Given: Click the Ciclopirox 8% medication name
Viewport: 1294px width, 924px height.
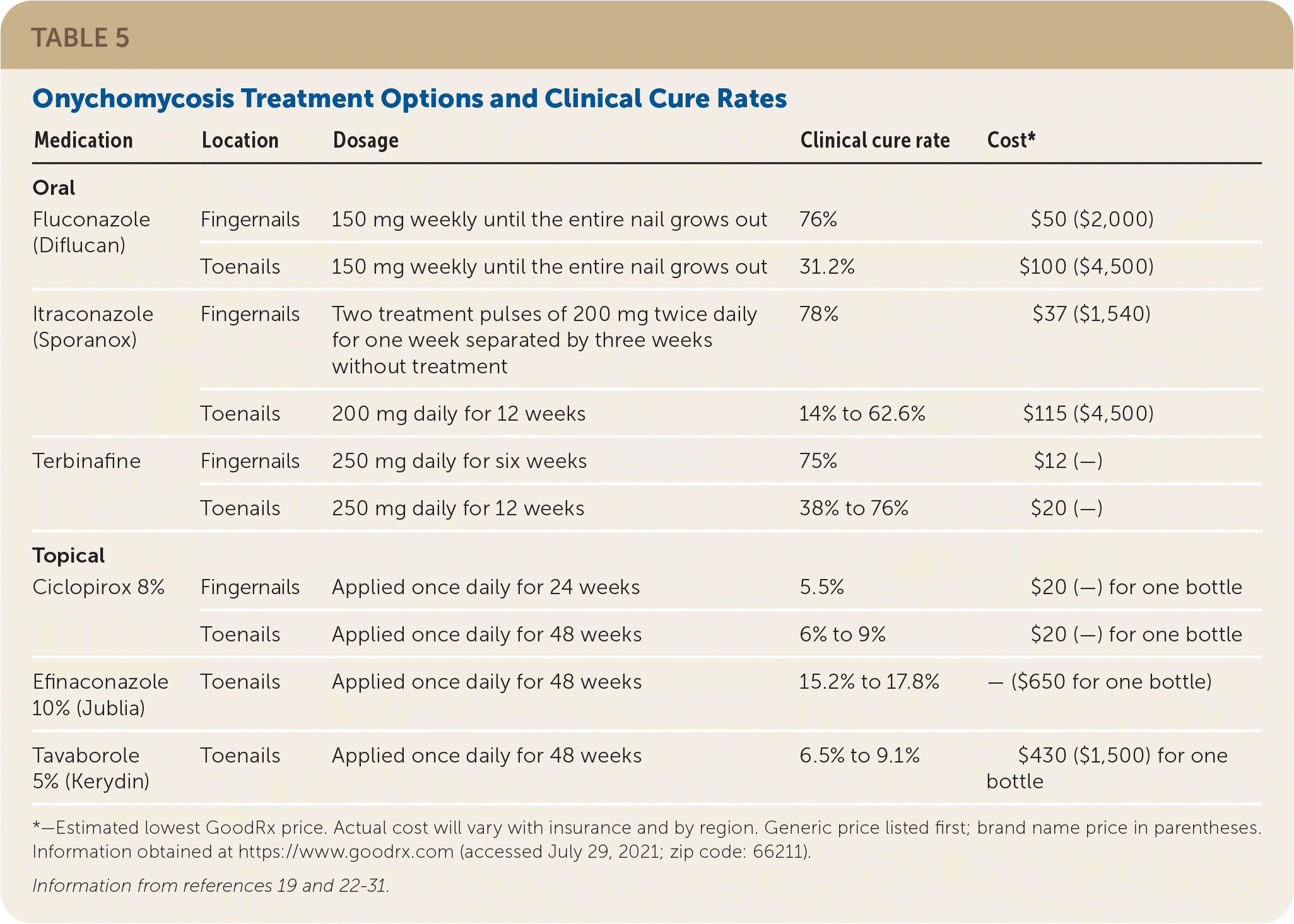Looking at the screenshot, I should [x=98, y=587].
